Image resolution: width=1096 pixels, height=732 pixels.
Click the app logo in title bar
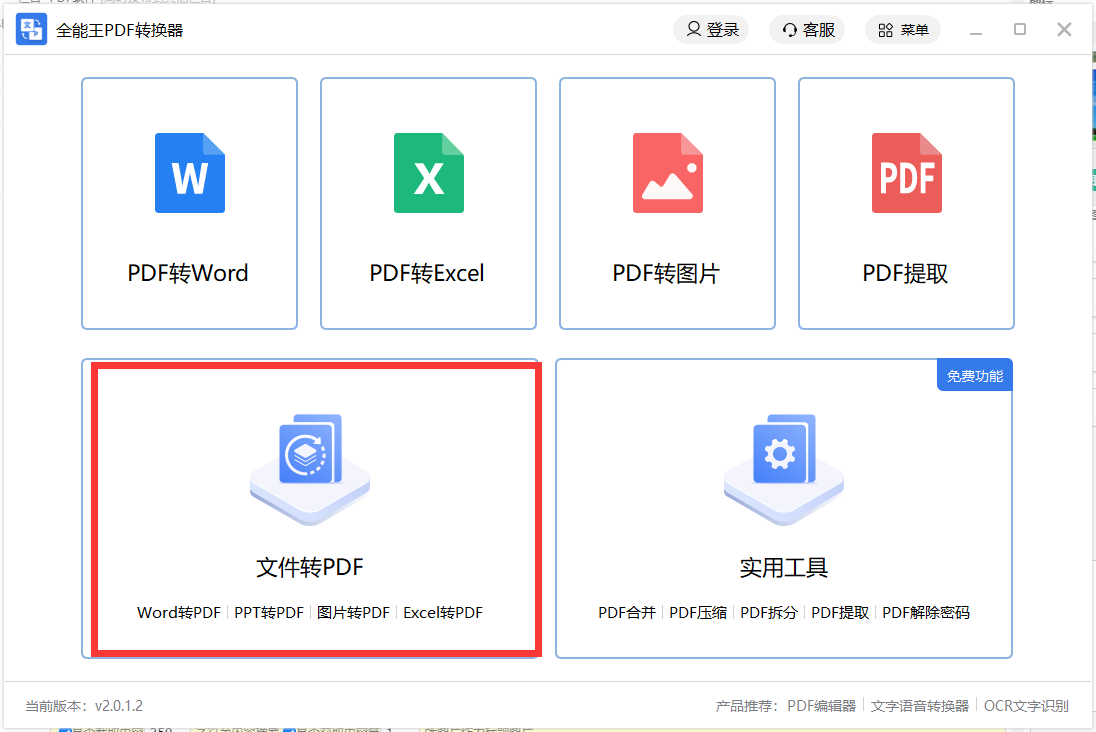(x=30, y=29)
